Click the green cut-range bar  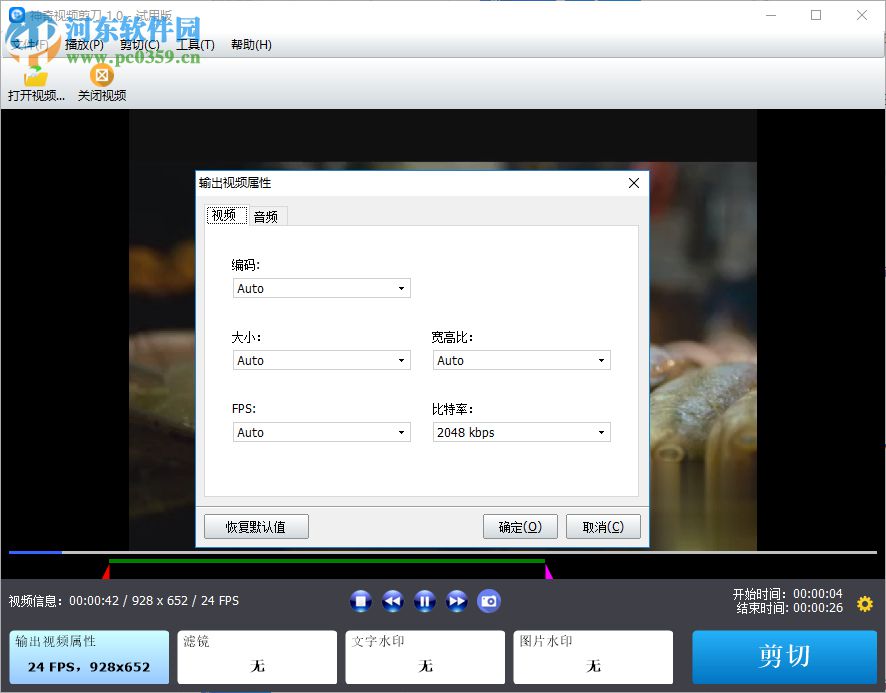(327, 561)
